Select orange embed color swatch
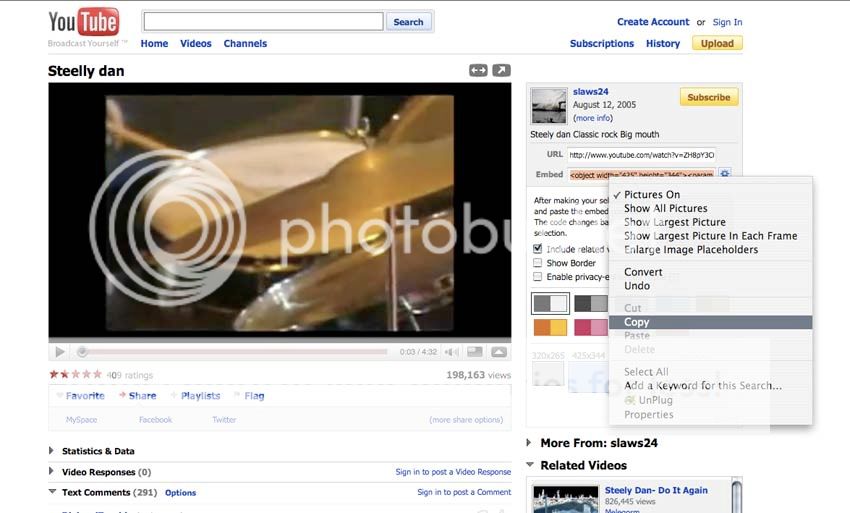Screen dimensions: 850x513 550,328
